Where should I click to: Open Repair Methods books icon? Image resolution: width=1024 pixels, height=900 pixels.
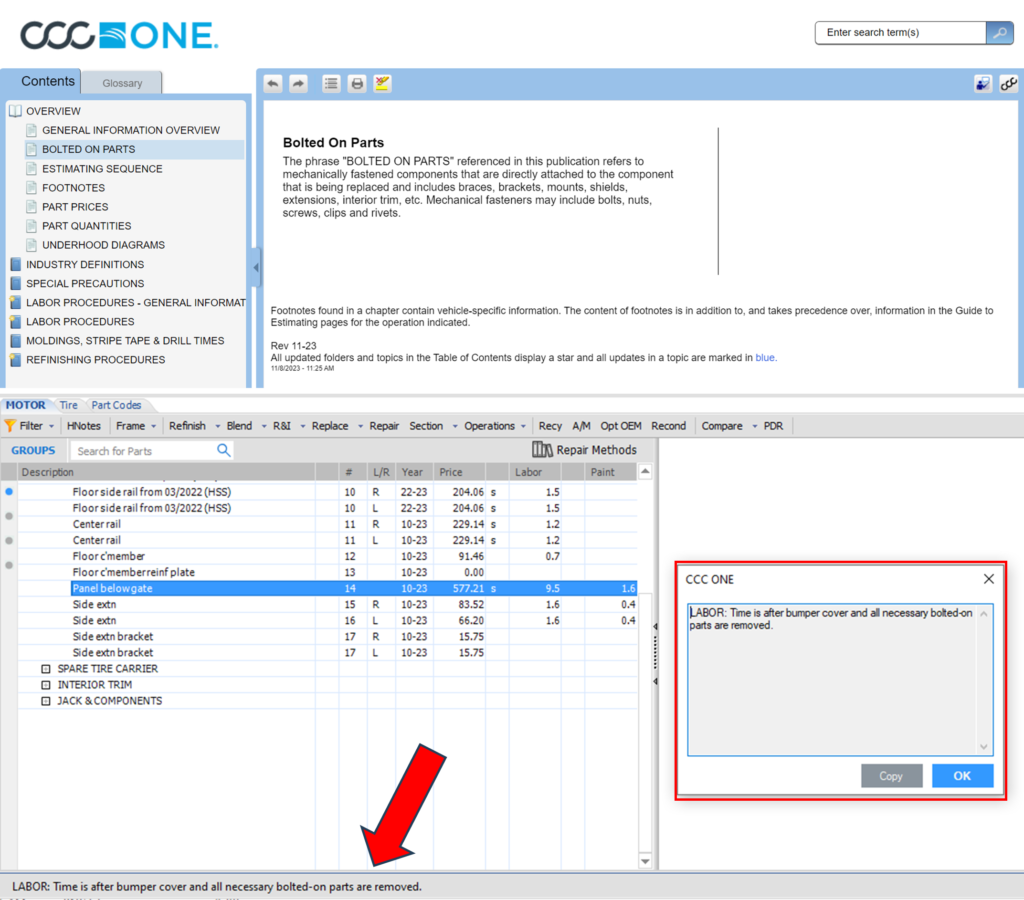[x=543, y=450]
